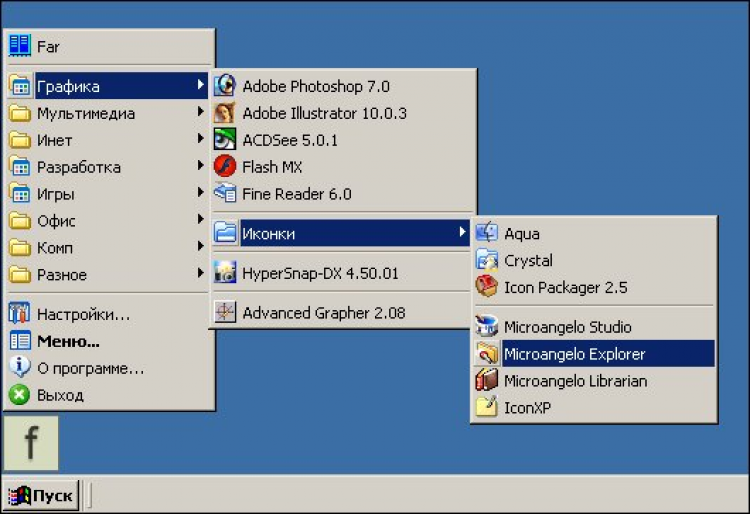Open the bold Меню... entry

110,341
